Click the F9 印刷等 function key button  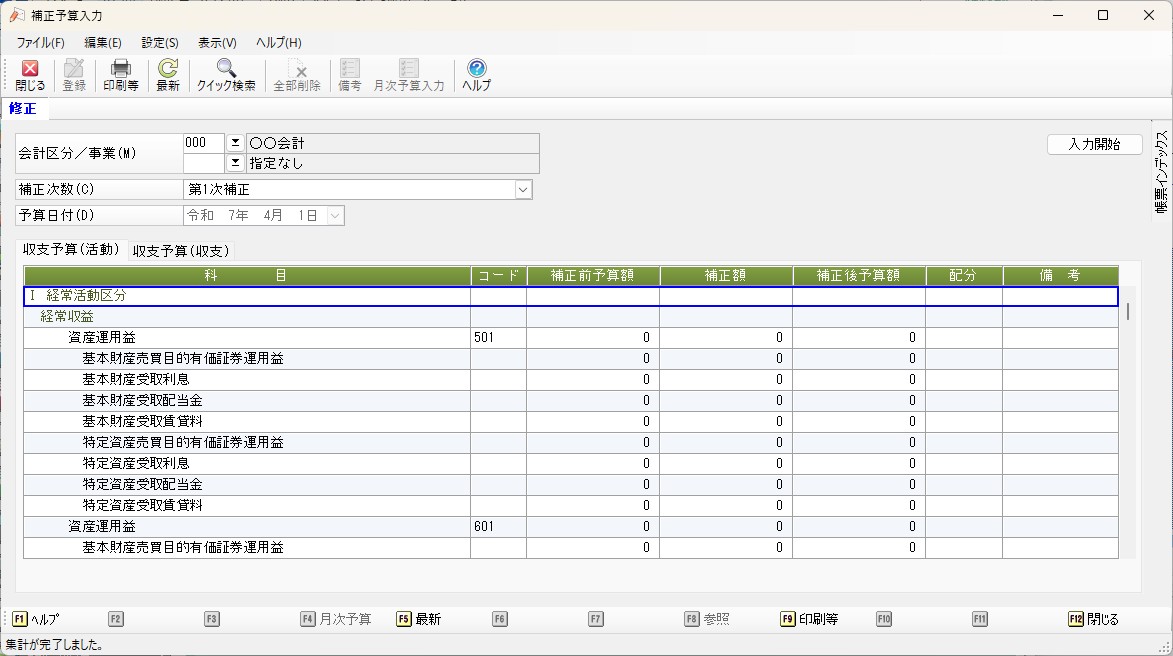pos(808,619)
